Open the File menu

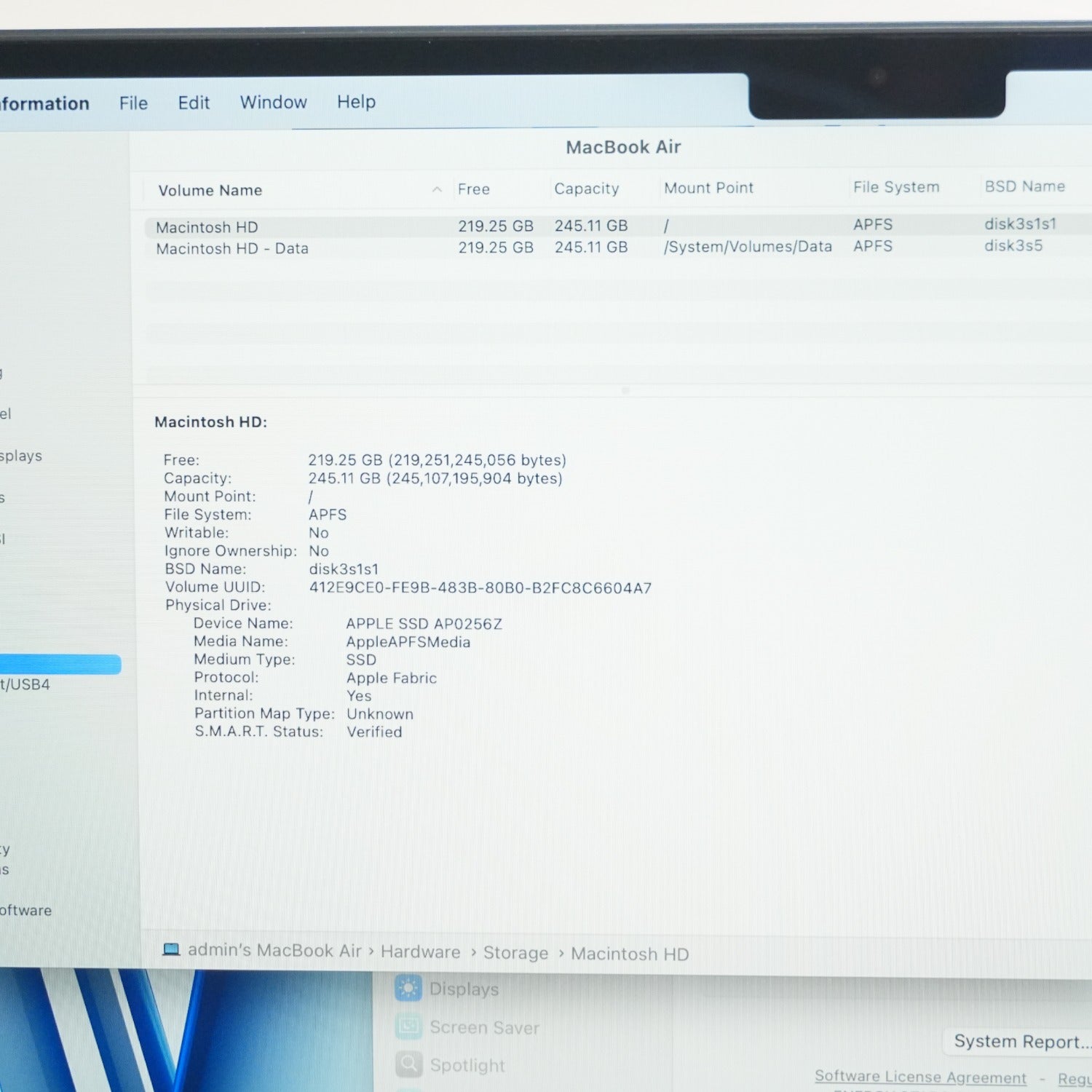[133, 103]
